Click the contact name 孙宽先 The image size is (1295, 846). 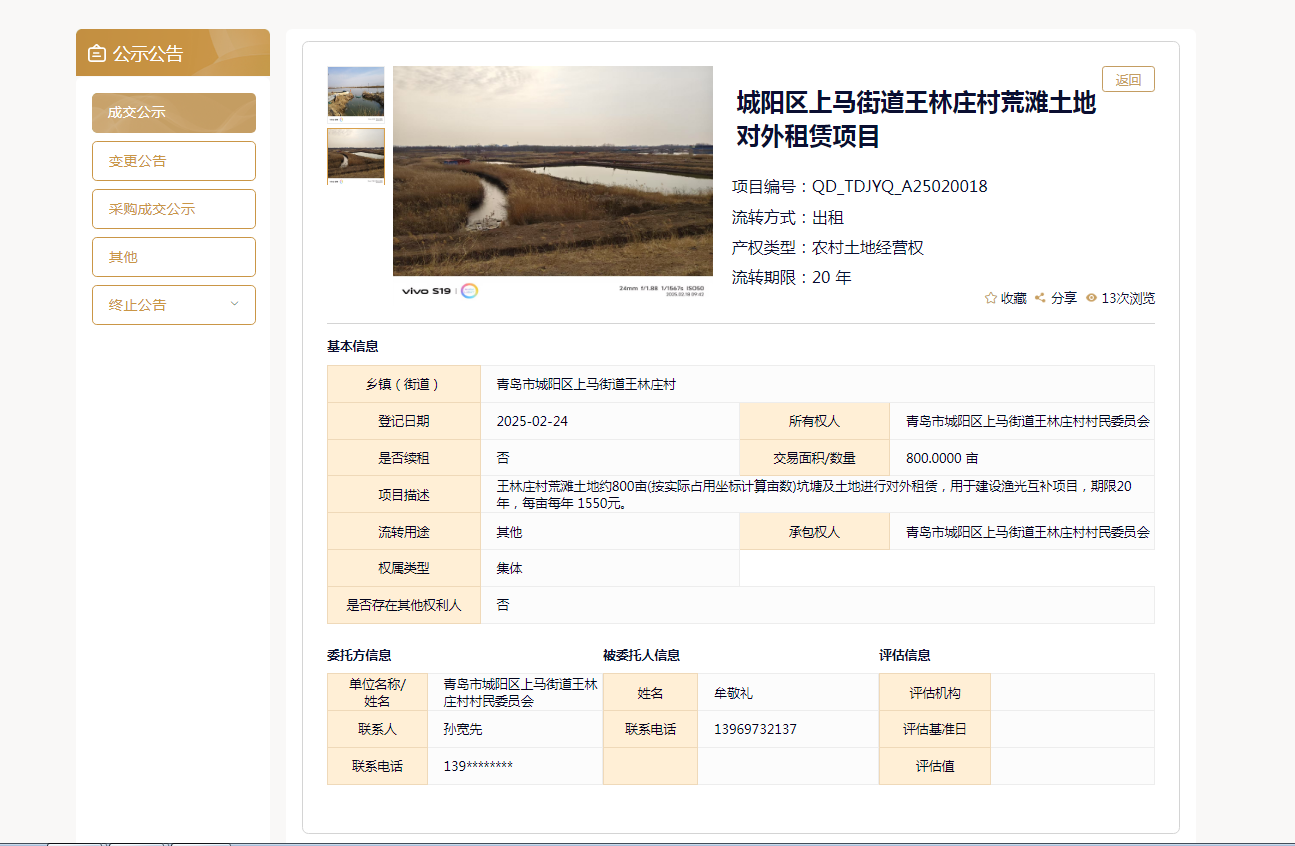point(463,729)
